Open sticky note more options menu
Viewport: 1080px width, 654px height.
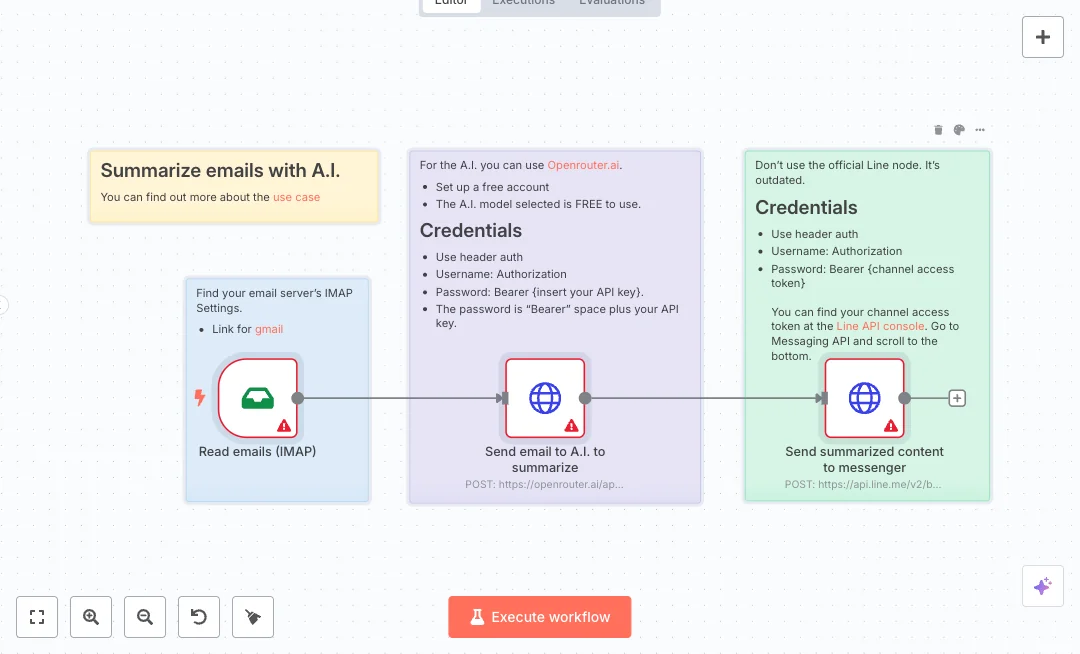pyautogui.click(x=980, y=130)
